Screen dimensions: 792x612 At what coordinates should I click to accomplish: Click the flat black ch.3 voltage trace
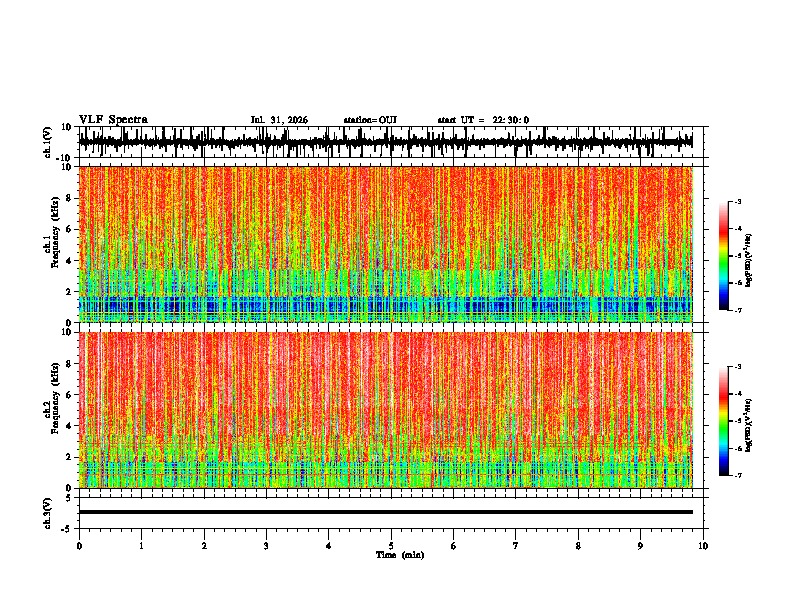(386, 512)
